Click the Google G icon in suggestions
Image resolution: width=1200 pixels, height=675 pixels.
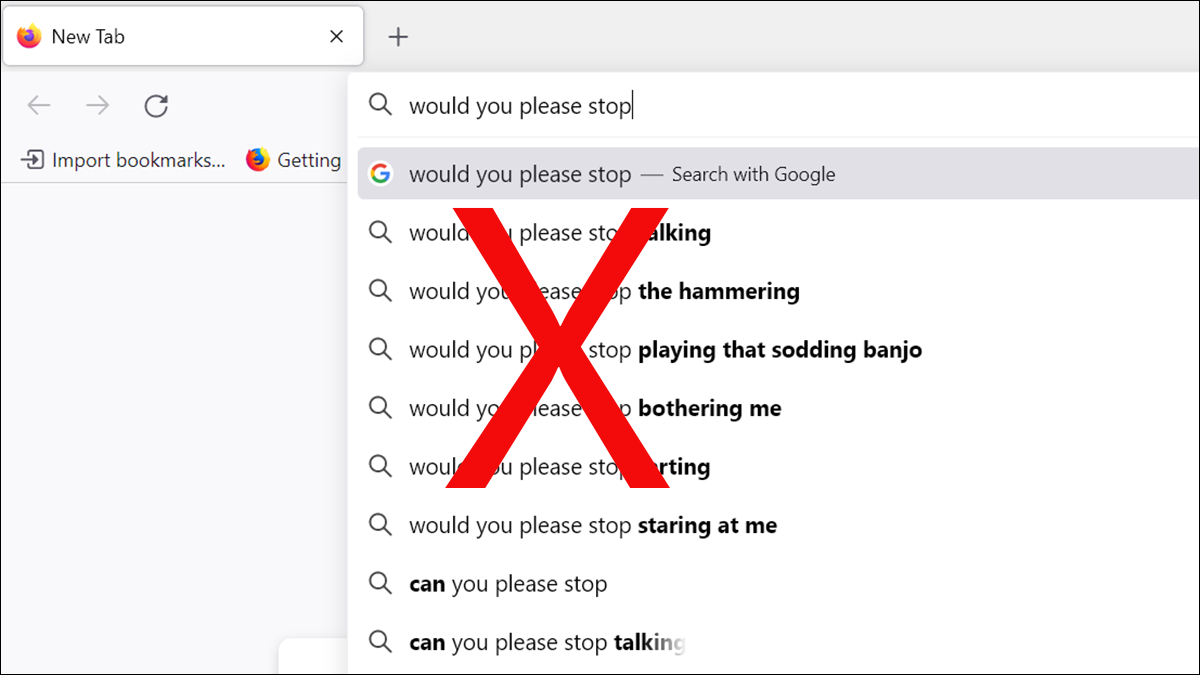point(381,173)
